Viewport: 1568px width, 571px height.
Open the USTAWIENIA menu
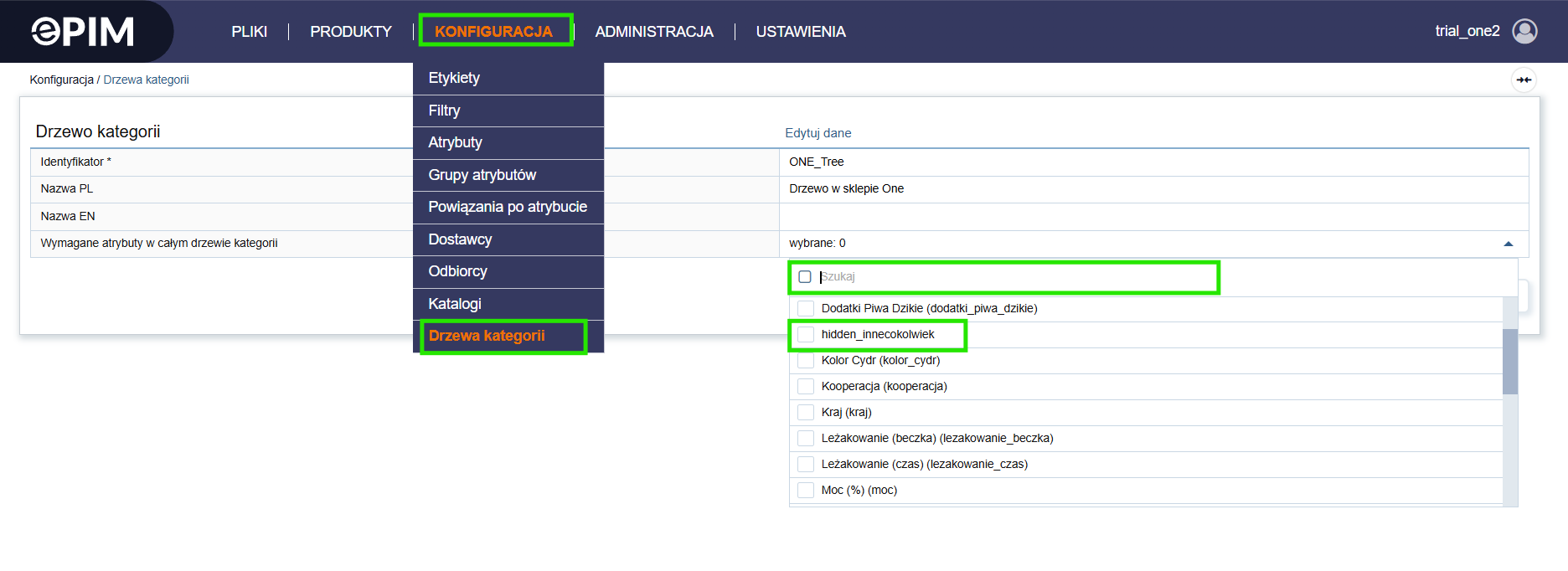(801, 32)
